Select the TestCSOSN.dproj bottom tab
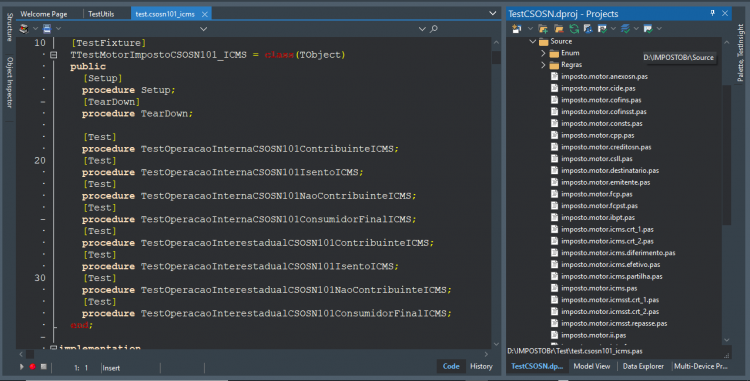The width and height of the screenshot is (750, 381). tap(537, 366)
